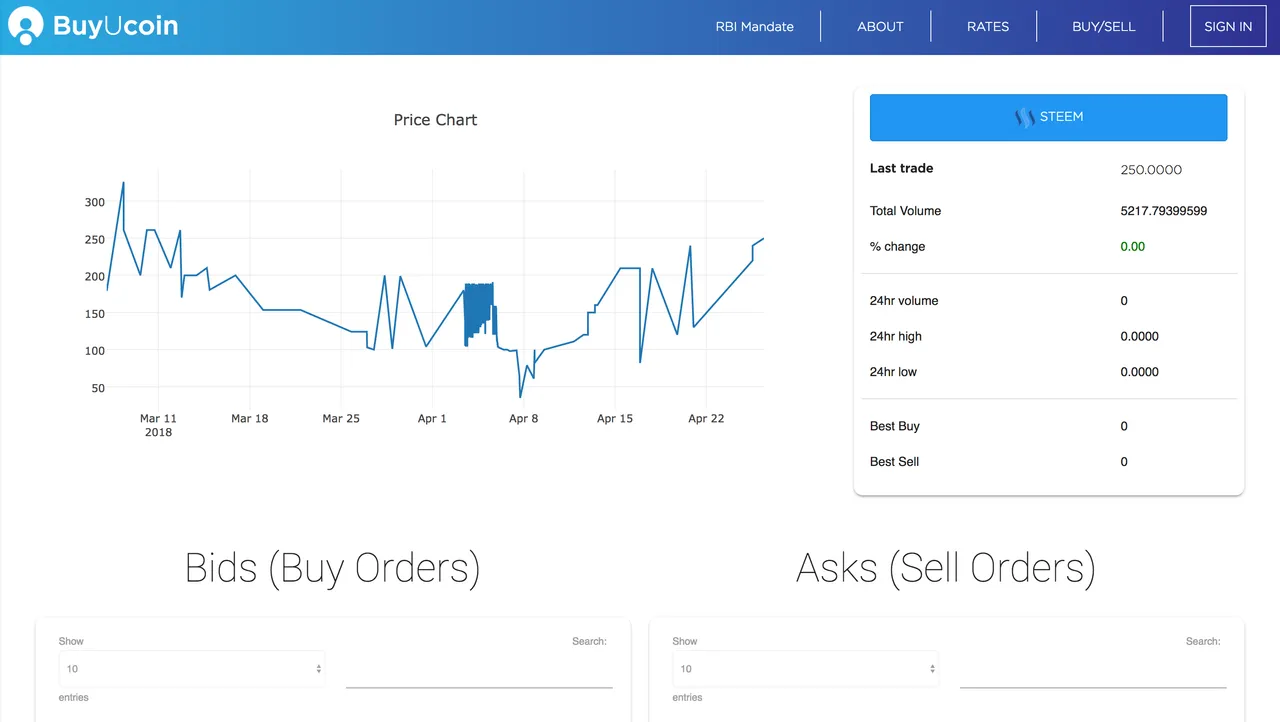Click the blue STEEM button
1280x722 pixels.
click(1048, 117)
